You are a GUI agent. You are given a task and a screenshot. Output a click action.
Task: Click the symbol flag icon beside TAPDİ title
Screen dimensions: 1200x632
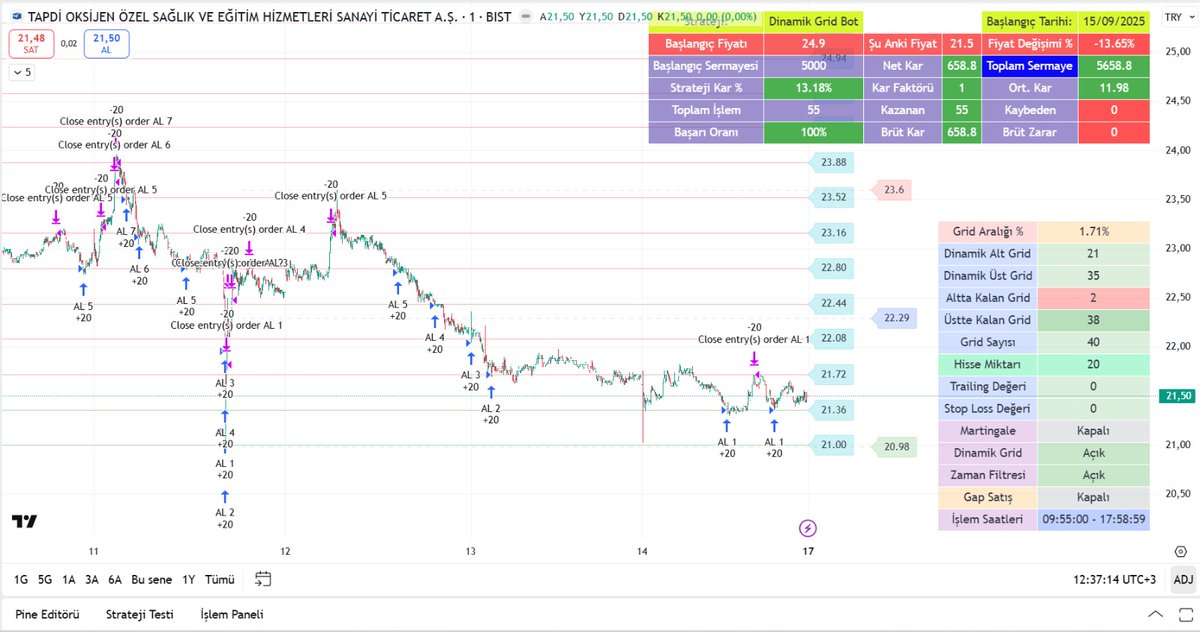15,17
